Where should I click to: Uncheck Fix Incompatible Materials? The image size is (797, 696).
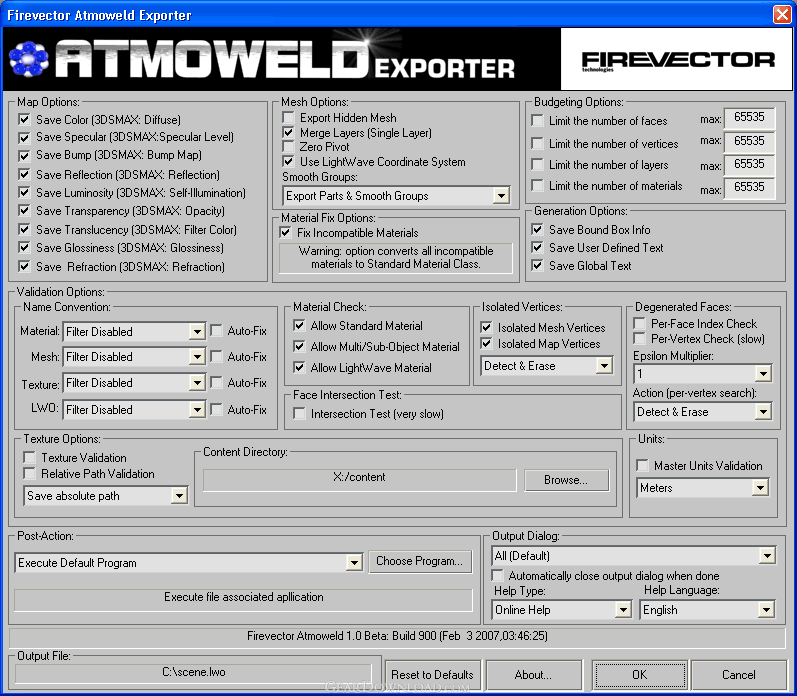pyautogui.click(x=285, y=233)
